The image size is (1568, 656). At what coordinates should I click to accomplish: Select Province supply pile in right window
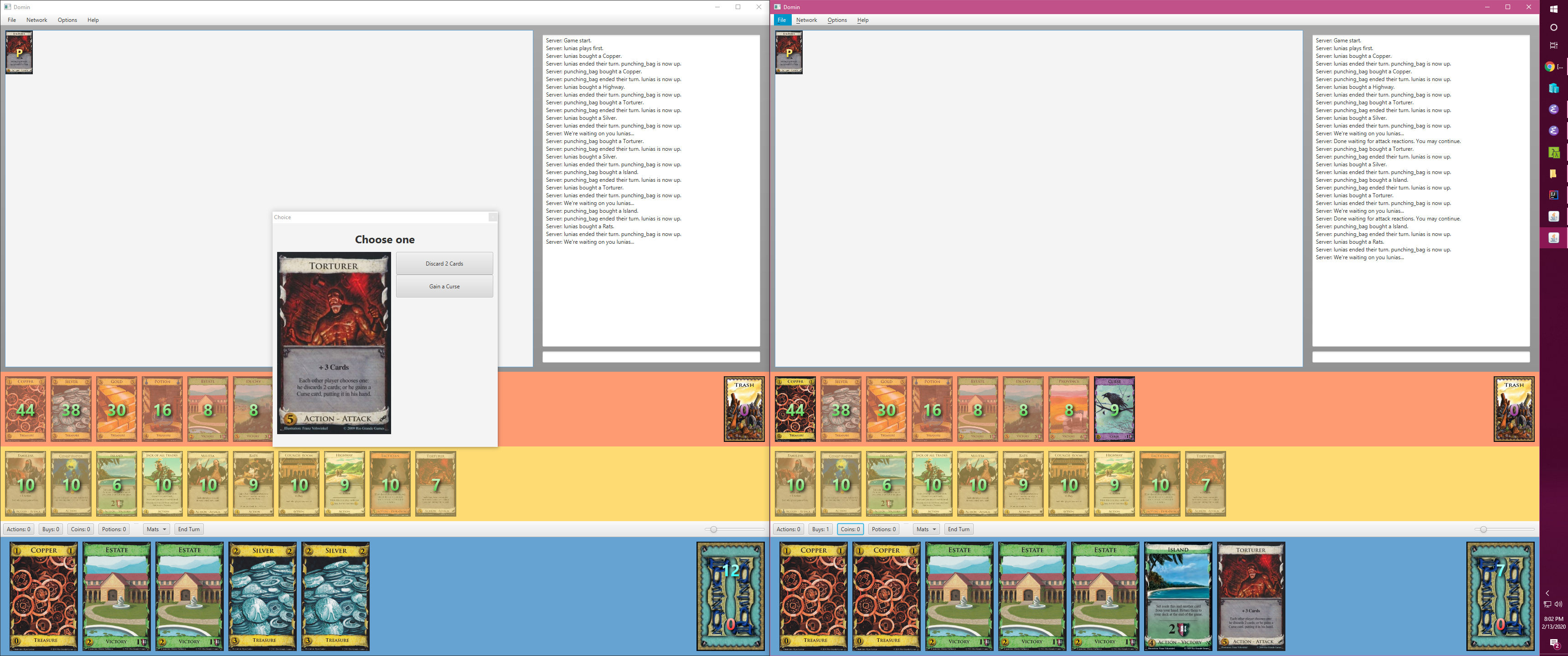[x=1069, y=409]
